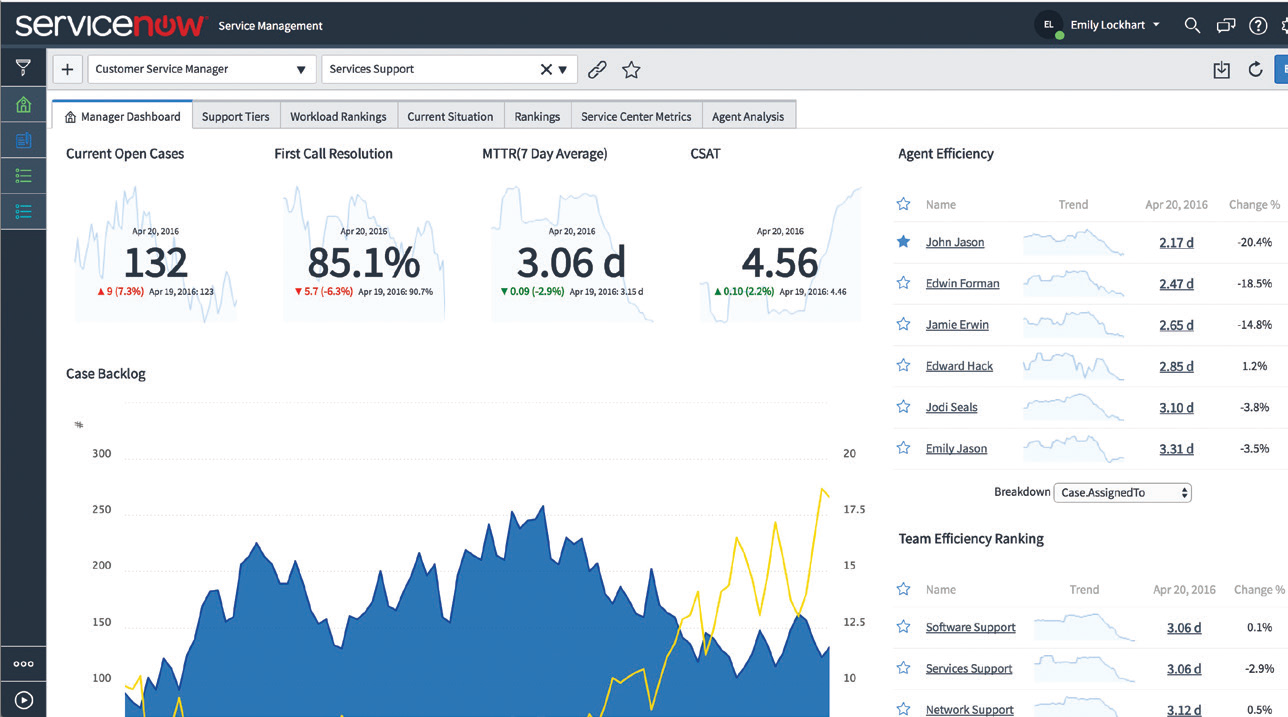
Task: Select the filter icon atop the sidebar
Action: coord(22,67)
